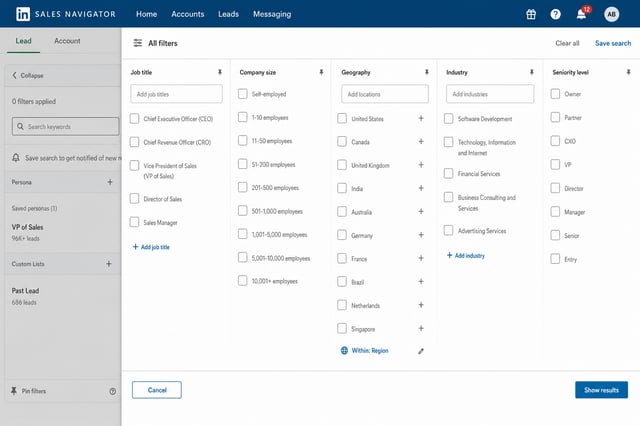Edit the Within: Region pencil icon
The image size is (640, 426).
[421, 351]
